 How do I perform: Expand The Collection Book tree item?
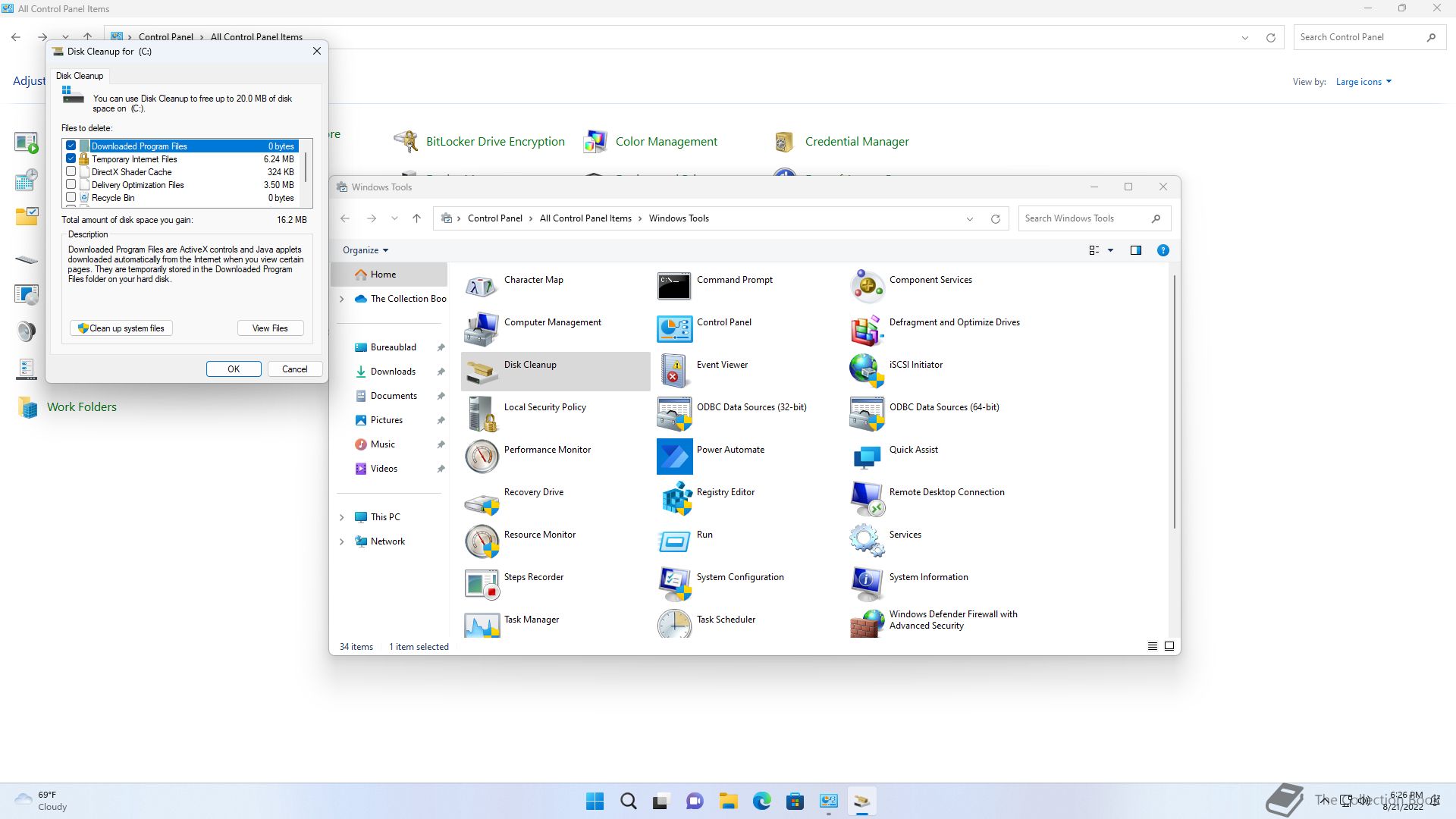click(x=342, y=299)
